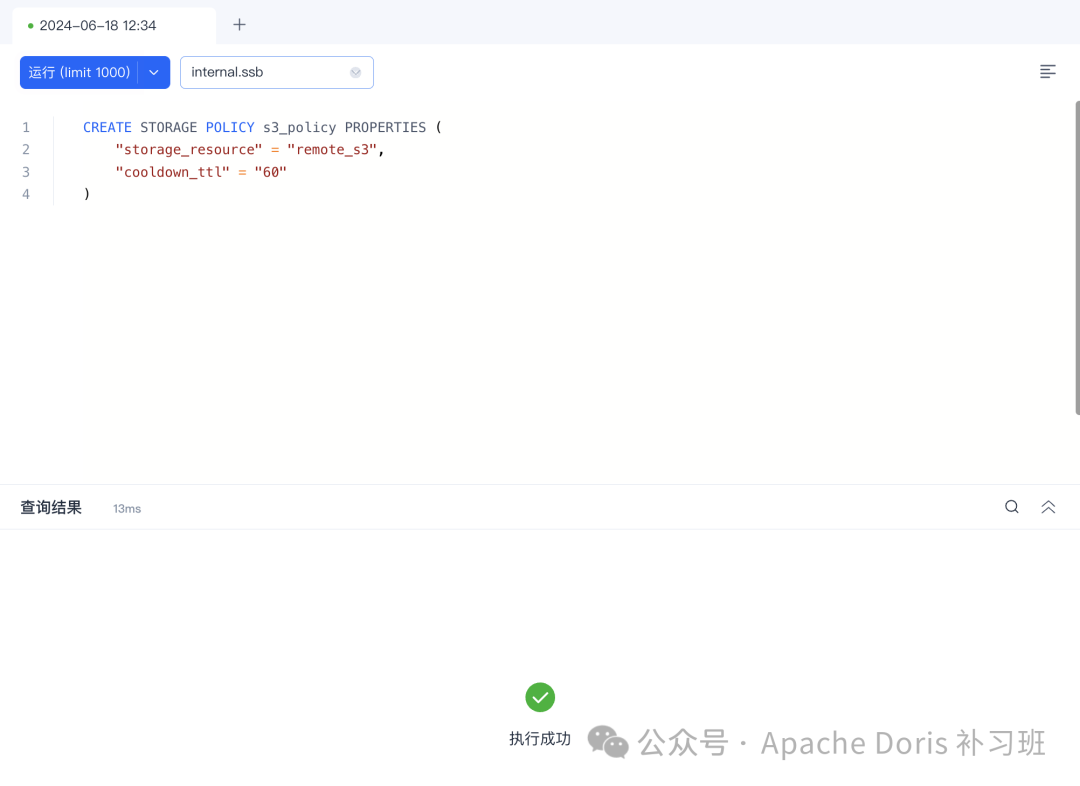Screen dimensions: 1080x786
Task: Click the 13ms execution time label
Action: tap(127, 509)
